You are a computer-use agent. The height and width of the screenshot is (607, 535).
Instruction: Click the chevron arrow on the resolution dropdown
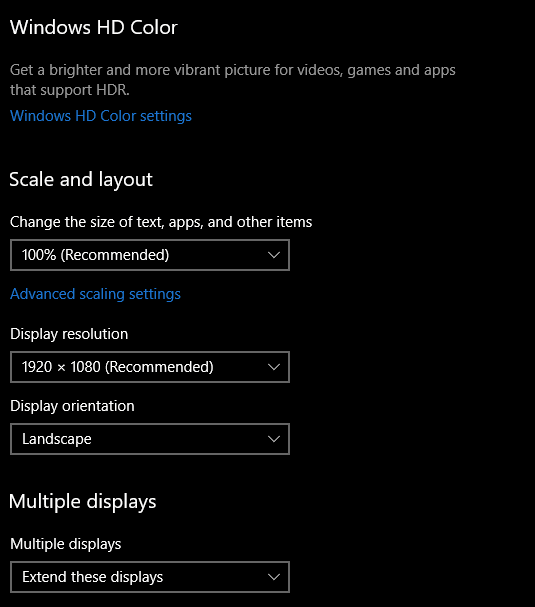[274, 367]
